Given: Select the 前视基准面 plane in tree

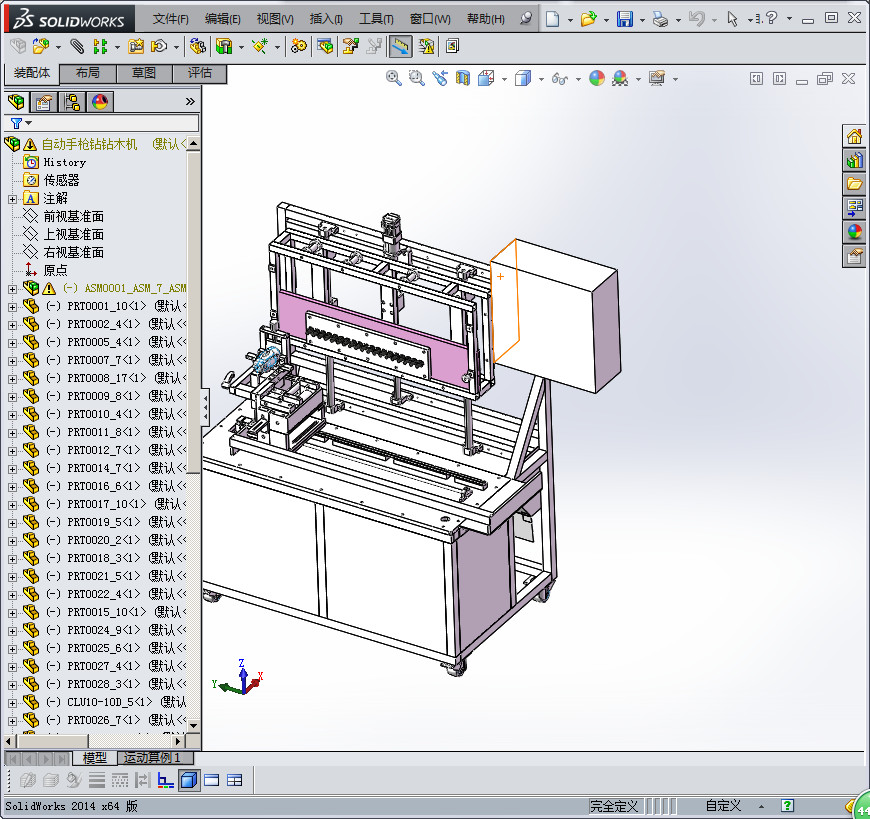Looking at the screenshot, I should [73, 217].
